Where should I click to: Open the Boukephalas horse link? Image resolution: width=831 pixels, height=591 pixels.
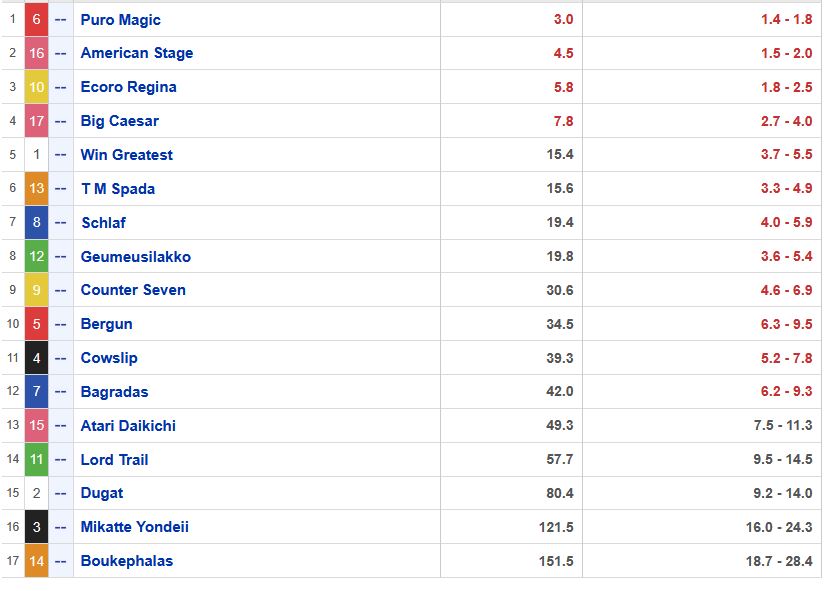click(127, 561)
